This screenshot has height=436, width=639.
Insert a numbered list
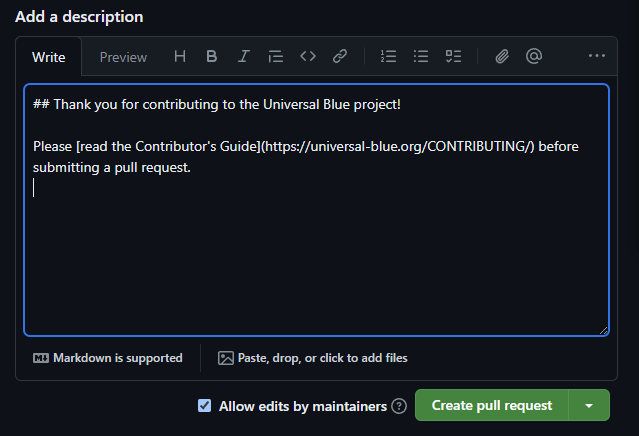(x=389, y=57)
